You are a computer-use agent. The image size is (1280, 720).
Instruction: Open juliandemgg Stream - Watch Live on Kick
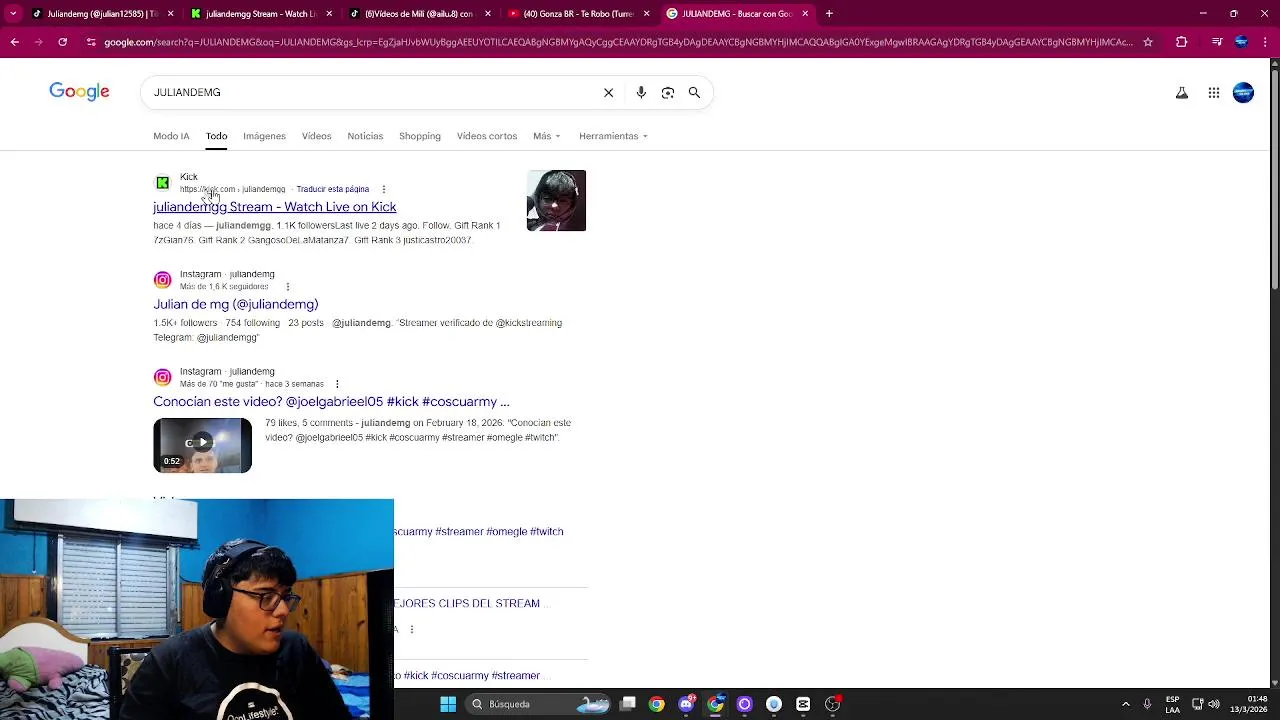275,207
